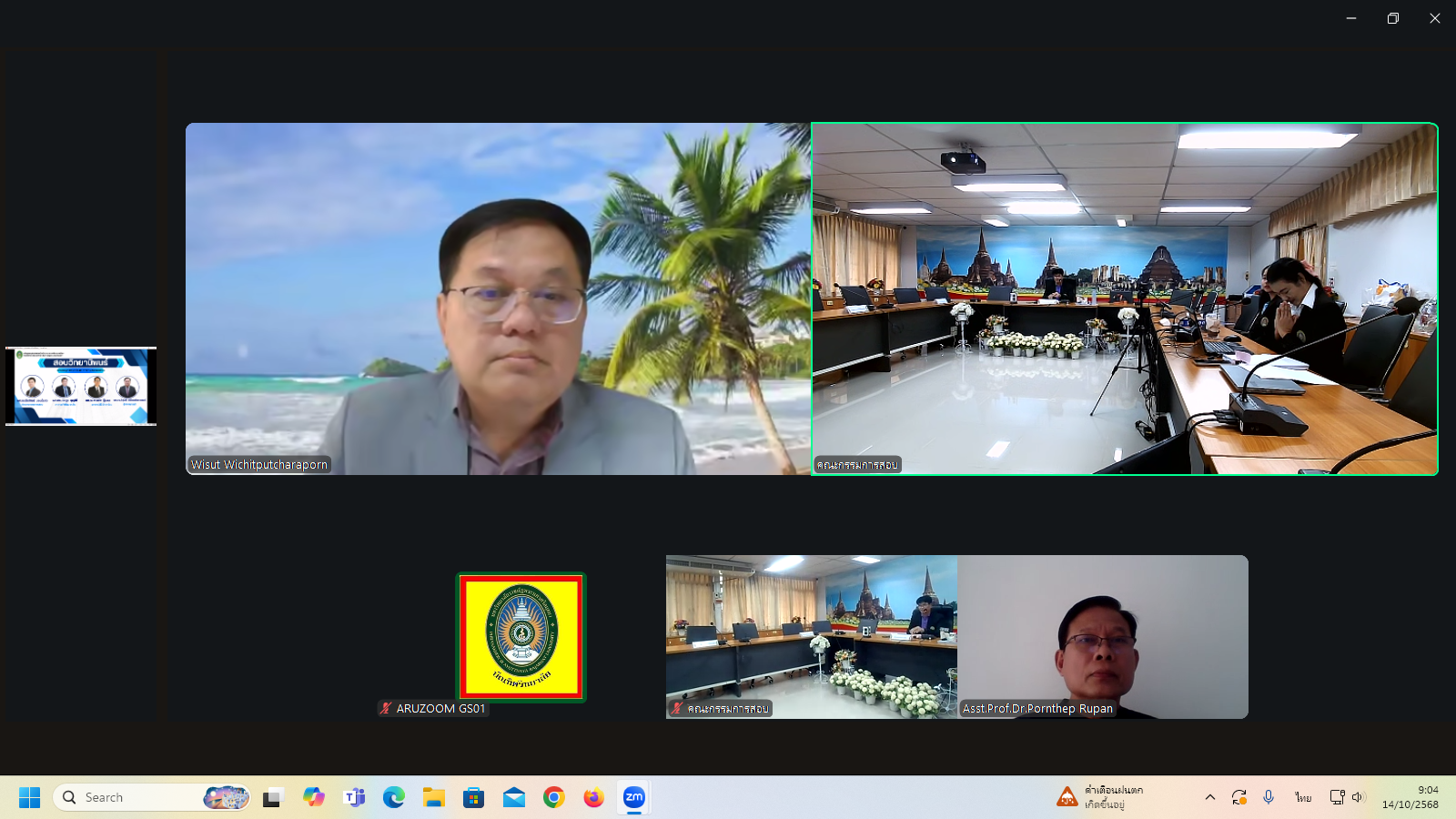The height and width of the screenshot is (819, 1456).
Task: Click the Task View icon
Action: tap(272, 798)
